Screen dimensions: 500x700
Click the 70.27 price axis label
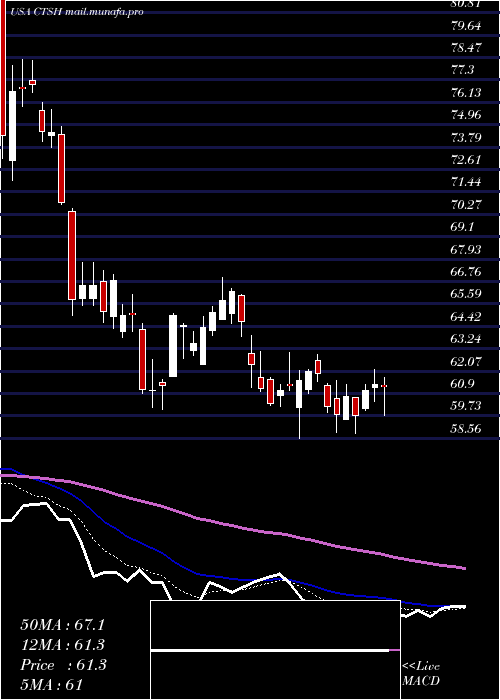[x=466, y=204]
